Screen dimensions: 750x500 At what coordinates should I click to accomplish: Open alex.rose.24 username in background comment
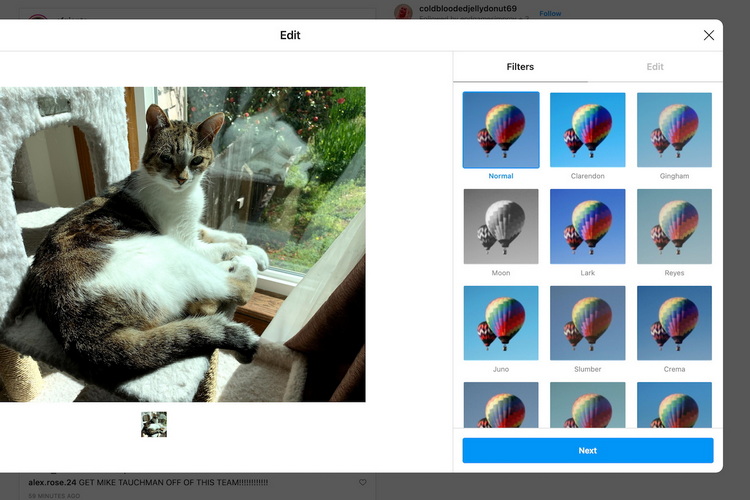click(x=52, y=482)
